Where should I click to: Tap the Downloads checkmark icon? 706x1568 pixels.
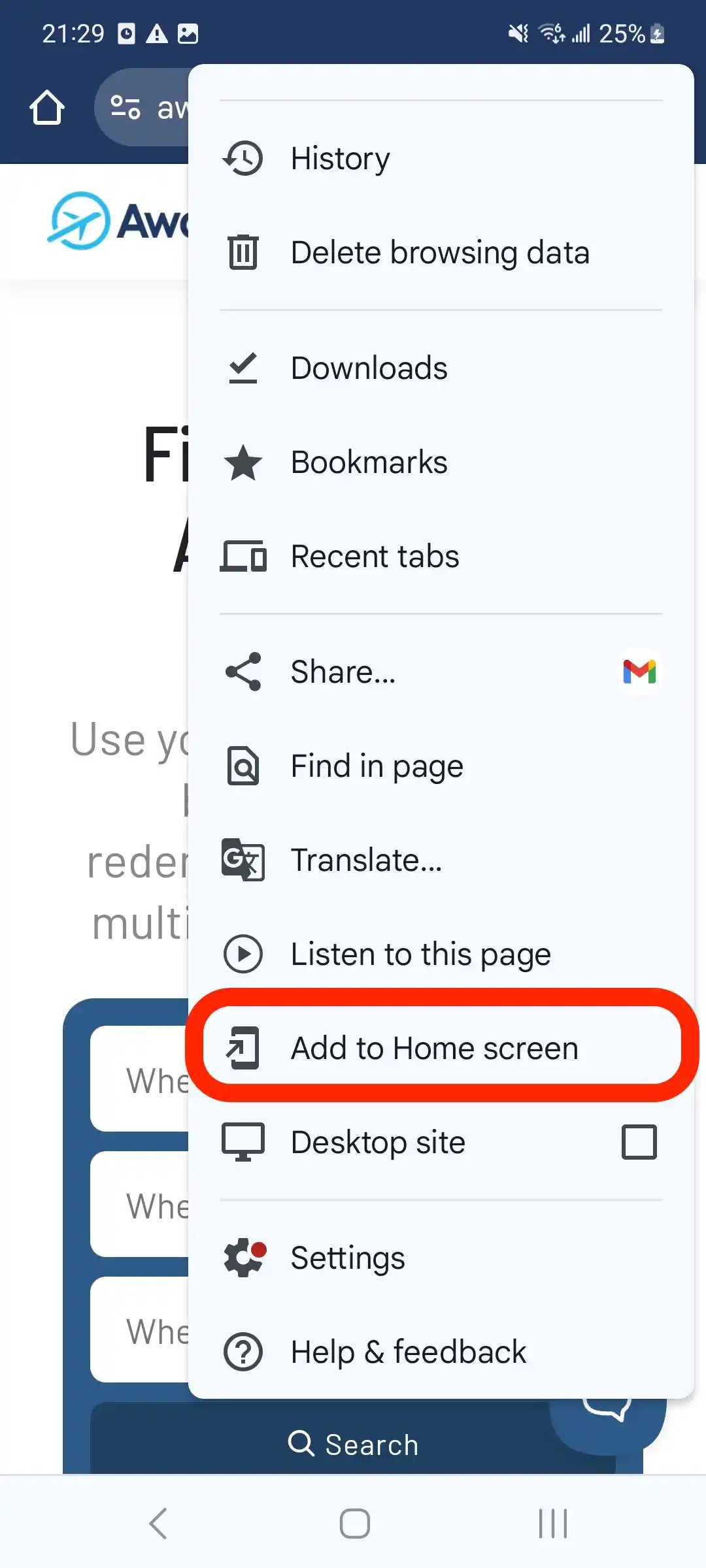pyautogui.click(x=243, y=368)
